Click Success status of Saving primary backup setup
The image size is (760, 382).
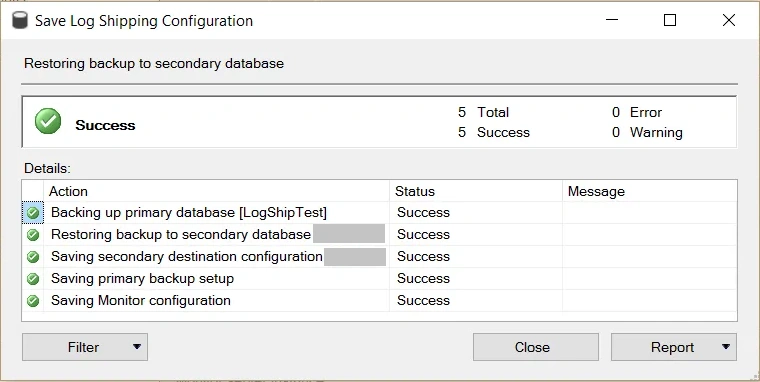tap(423, 279)
